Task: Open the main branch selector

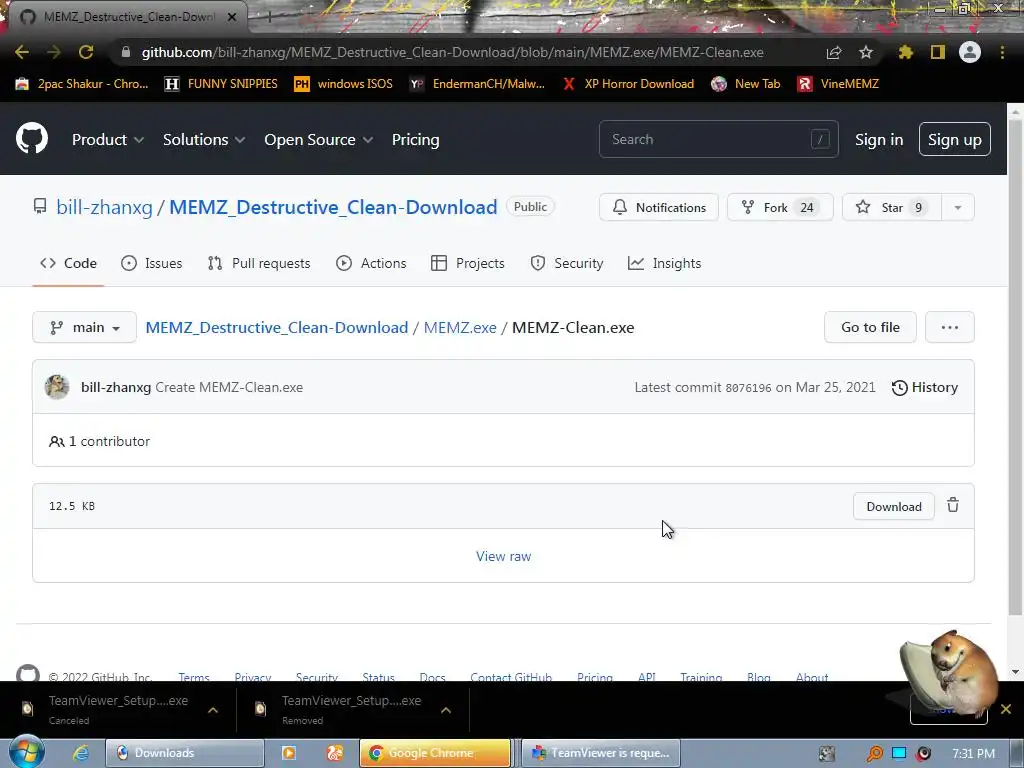Action: pos(84,327)
